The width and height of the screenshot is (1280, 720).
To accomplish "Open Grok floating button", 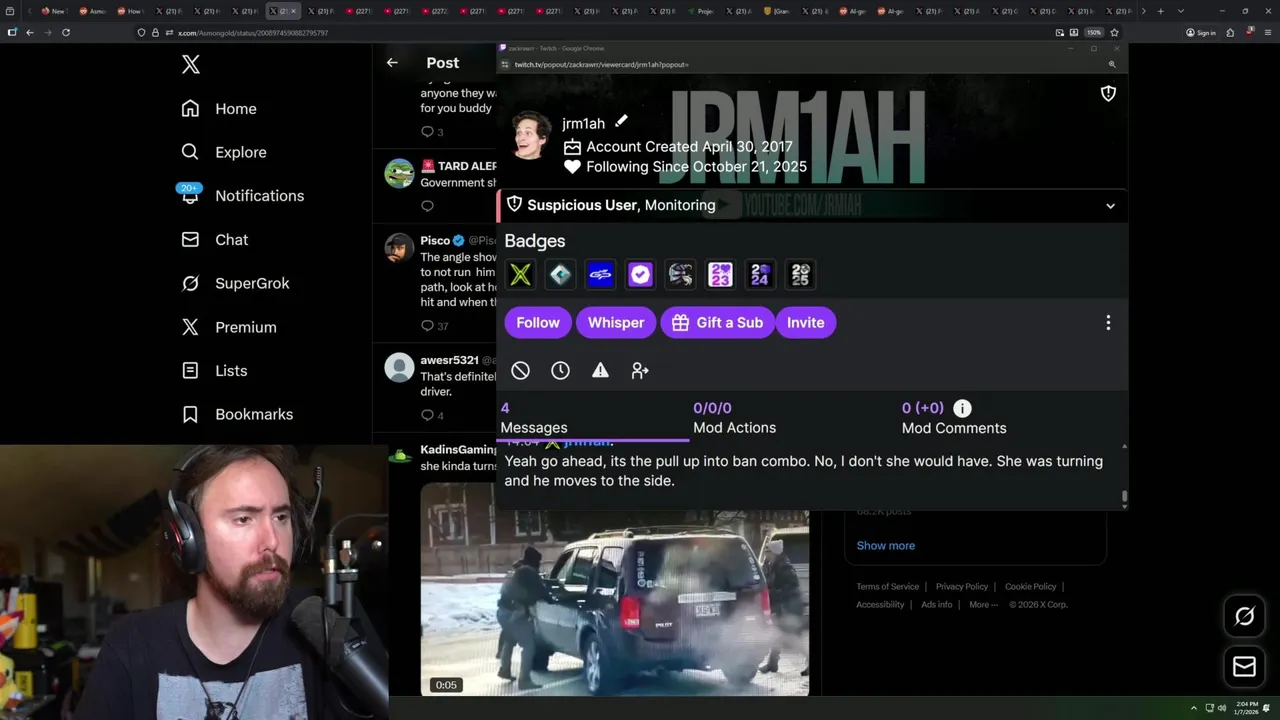I will pyautogui.click(x=1244, y=617).
